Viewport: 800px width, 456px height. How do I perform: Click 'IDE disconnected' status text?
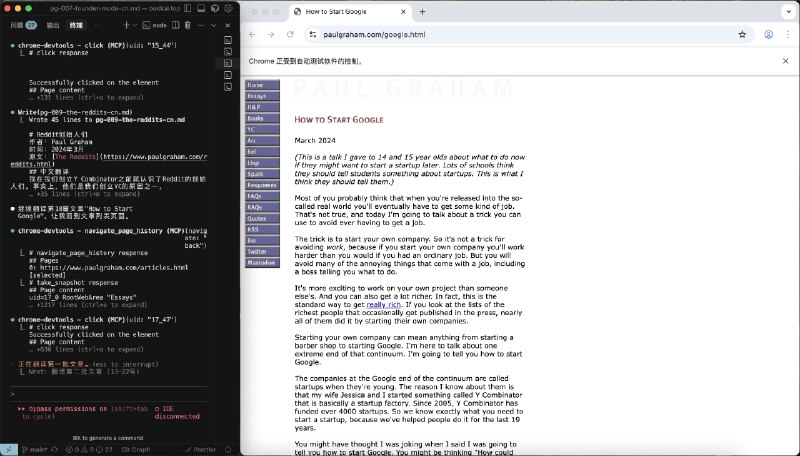tap(177, 413)
